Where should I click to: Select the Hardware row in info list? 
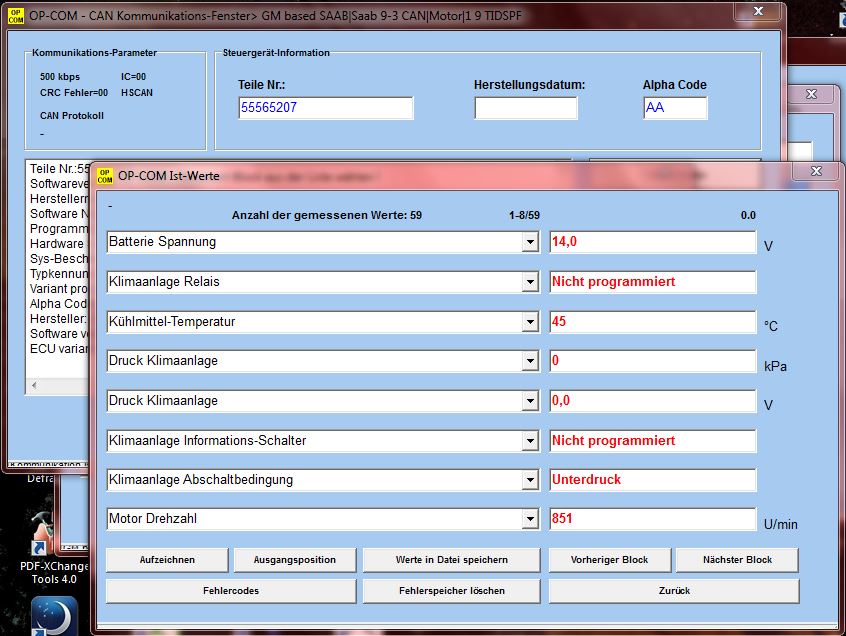pos(59,244)
